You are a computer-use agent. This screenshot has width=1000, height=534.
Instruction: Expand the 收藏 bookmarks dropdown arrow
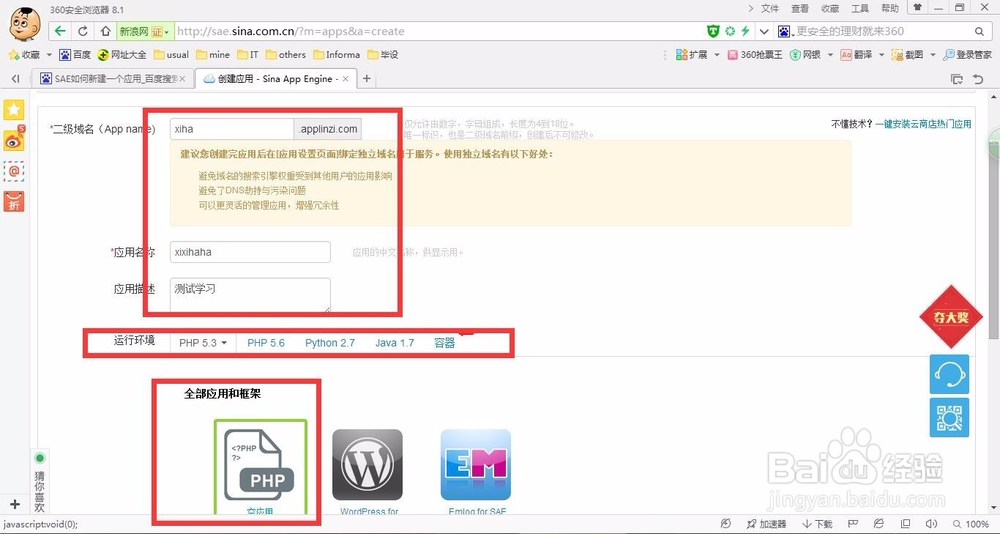(50, 55)
